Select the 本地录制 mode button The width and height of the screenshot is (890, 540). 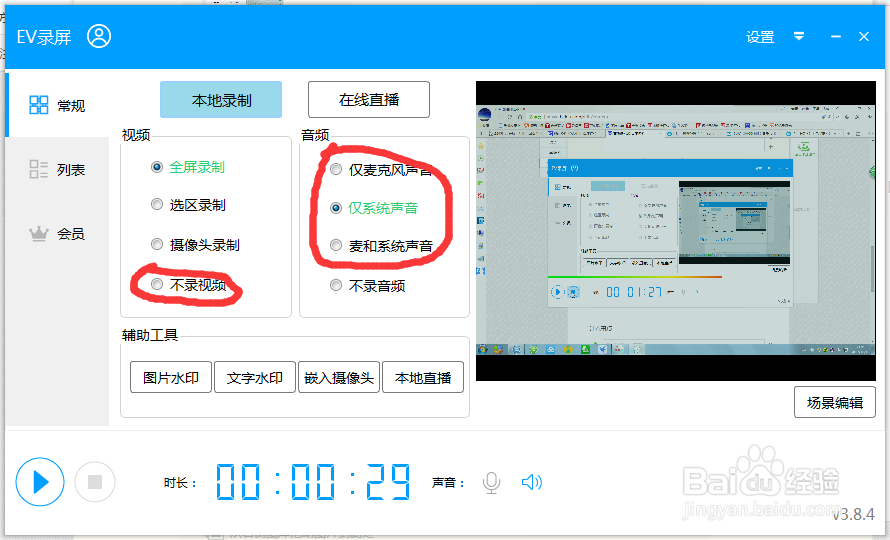[221, 100]
